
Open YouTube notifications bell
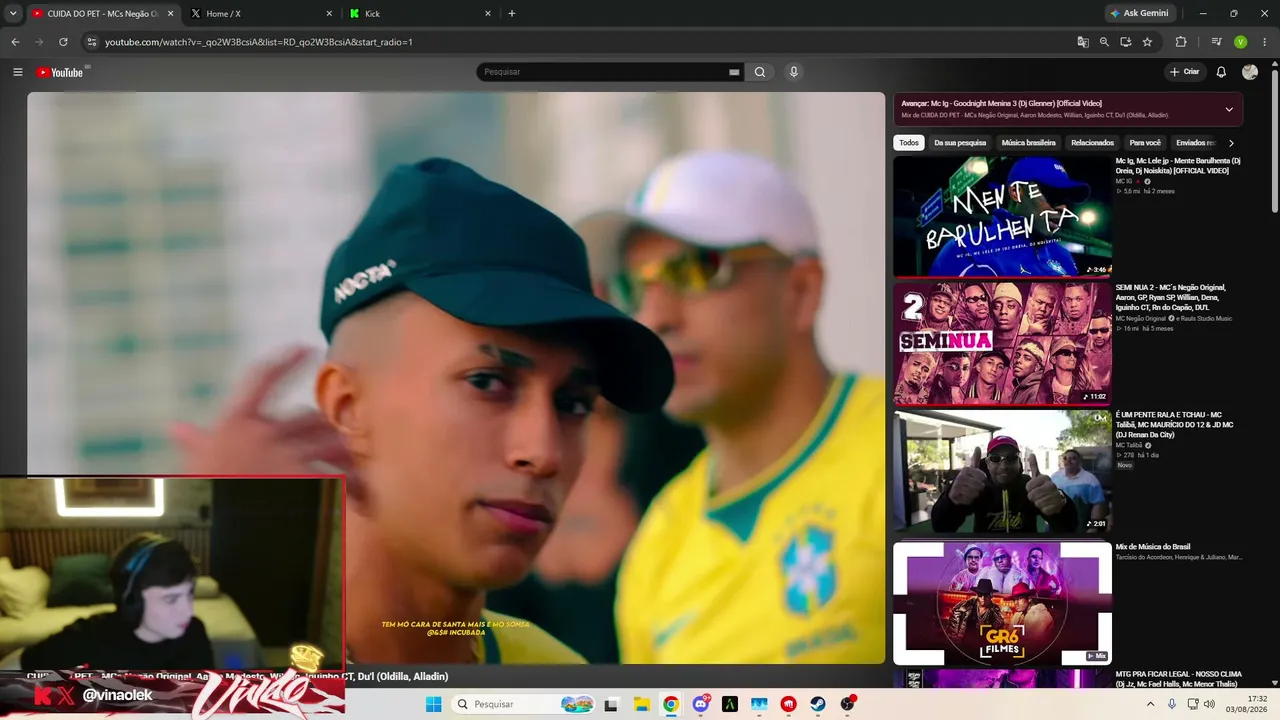(1221, 72)
